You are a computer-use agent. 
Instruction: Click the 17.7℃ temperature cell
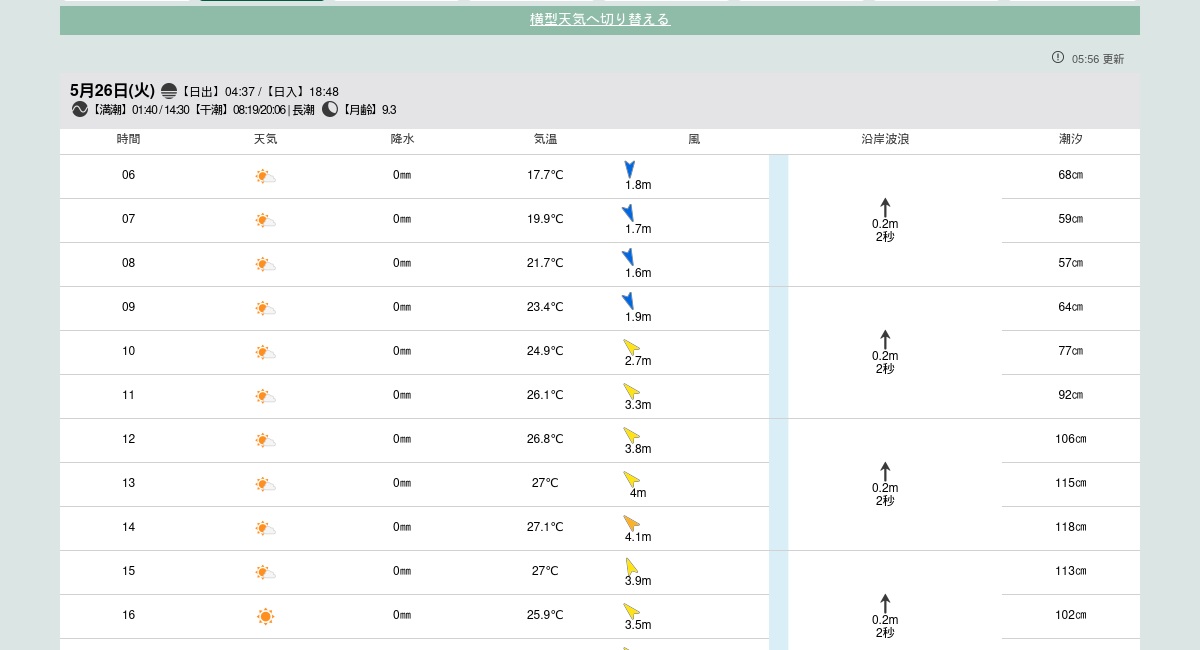545,175
